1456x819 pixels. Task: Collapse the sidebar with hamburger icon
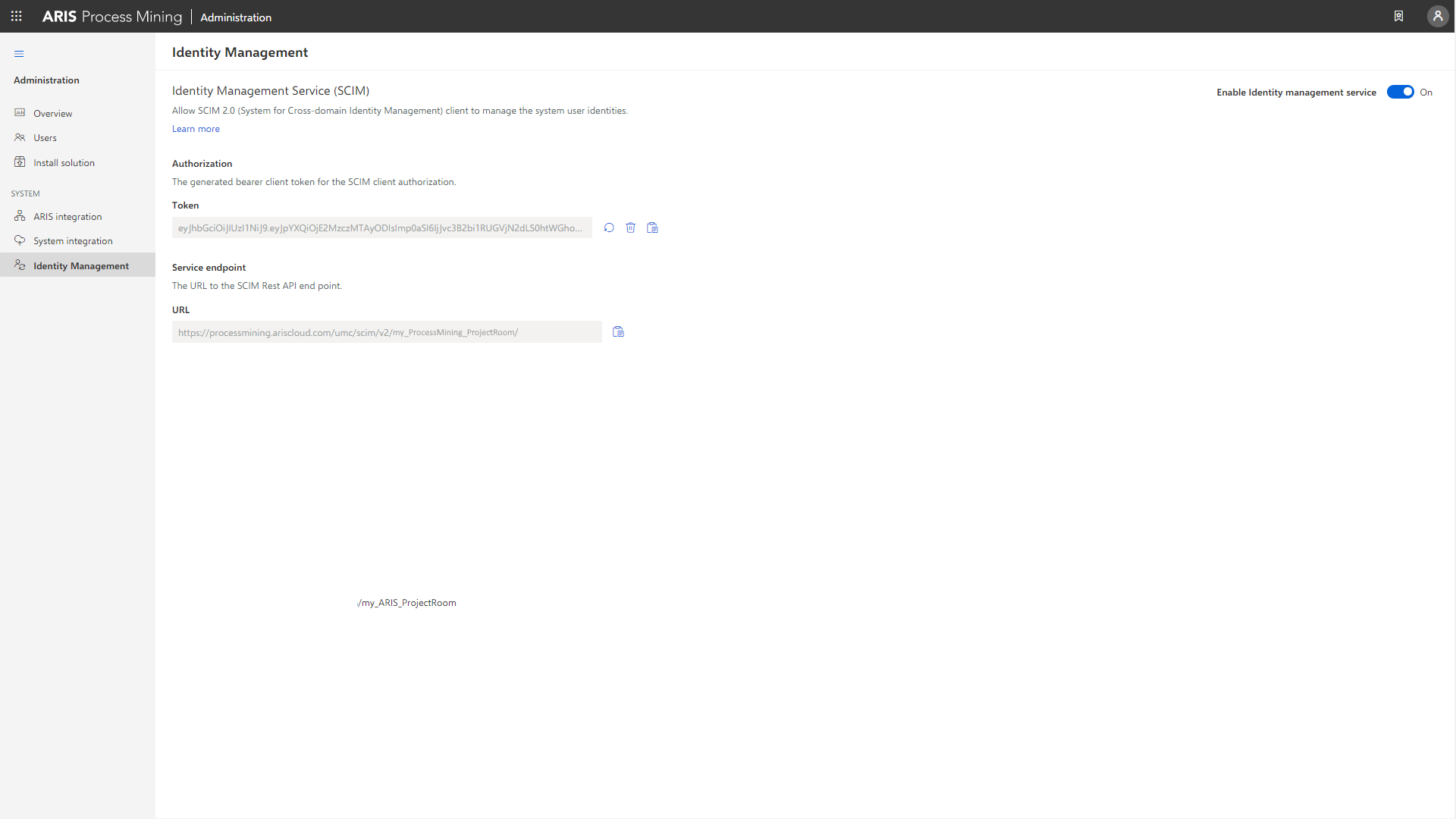pos(19,54)
